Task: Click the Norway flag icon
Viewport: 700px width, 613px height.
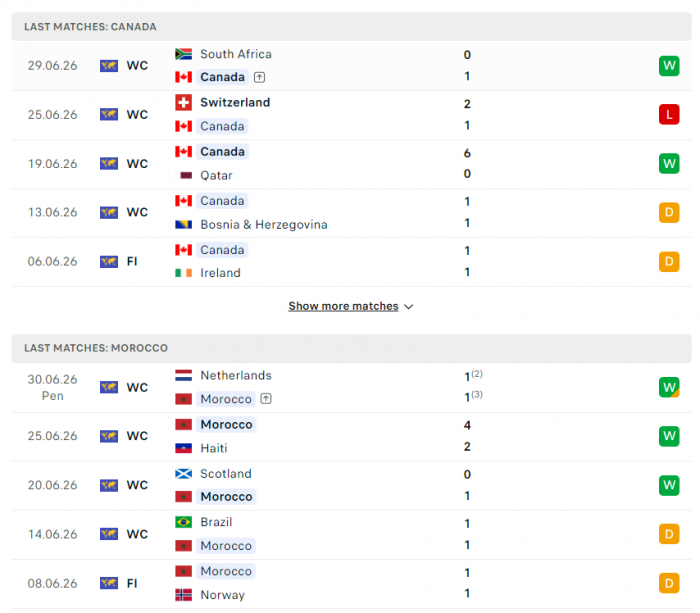Action: [x=183, y=595]
